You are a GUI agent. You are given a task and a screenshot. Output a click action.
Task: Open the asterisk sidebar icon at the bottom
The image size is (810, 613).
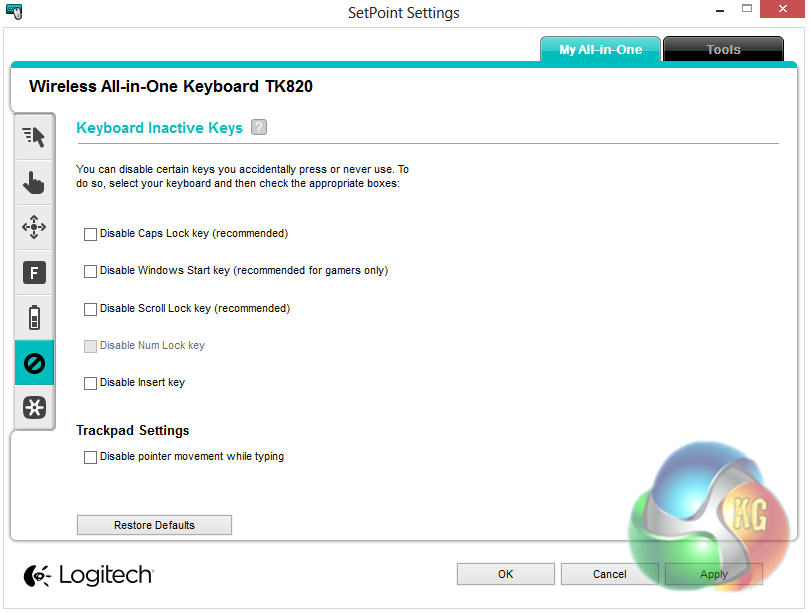pyautogui.click(x=34, y=407)
